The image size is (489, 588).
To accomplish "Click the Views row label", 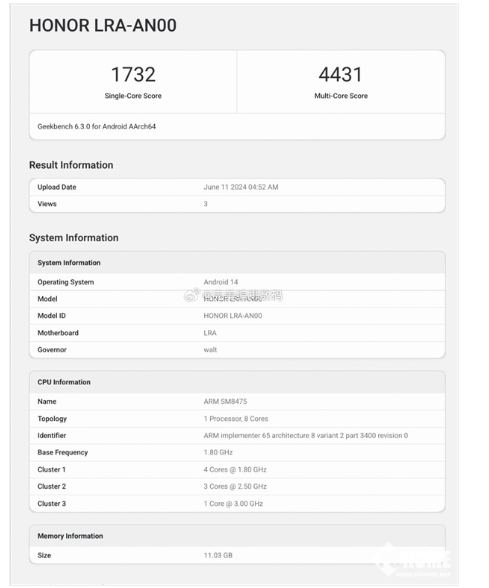I will click(47, 204).
